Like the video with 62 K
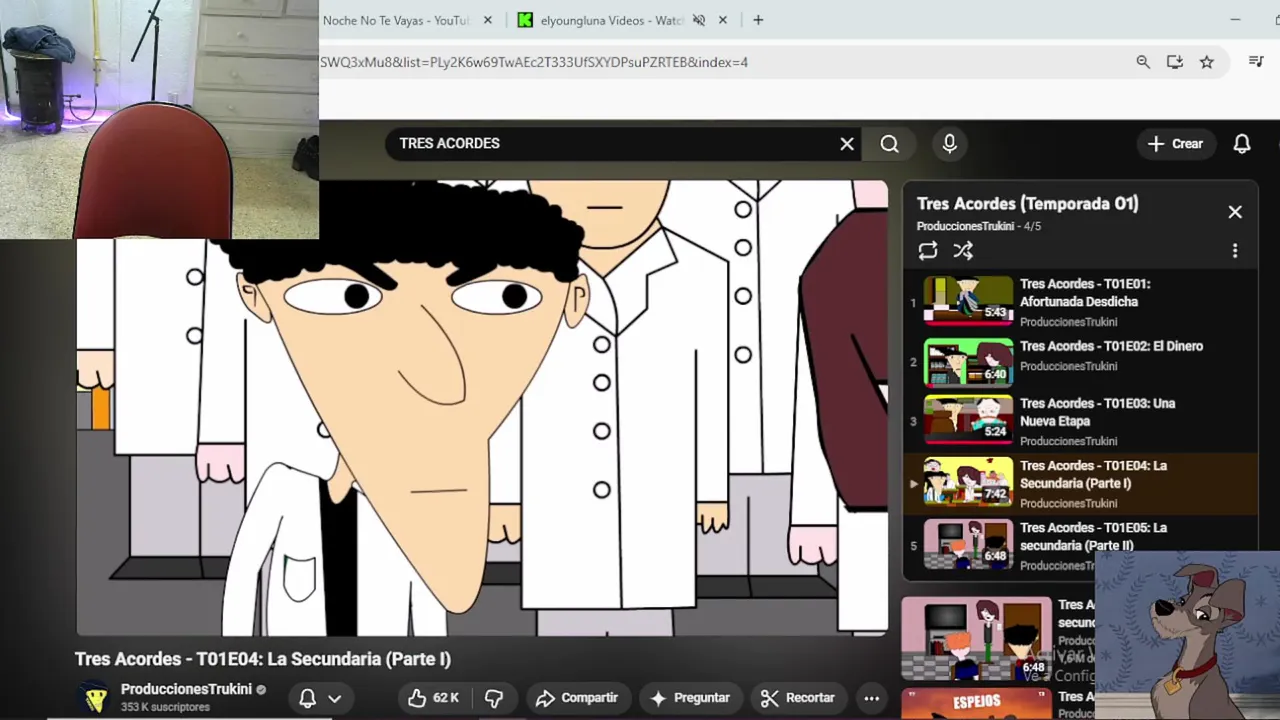Viewport: 1280px width, 720px height. click(433, 698)
